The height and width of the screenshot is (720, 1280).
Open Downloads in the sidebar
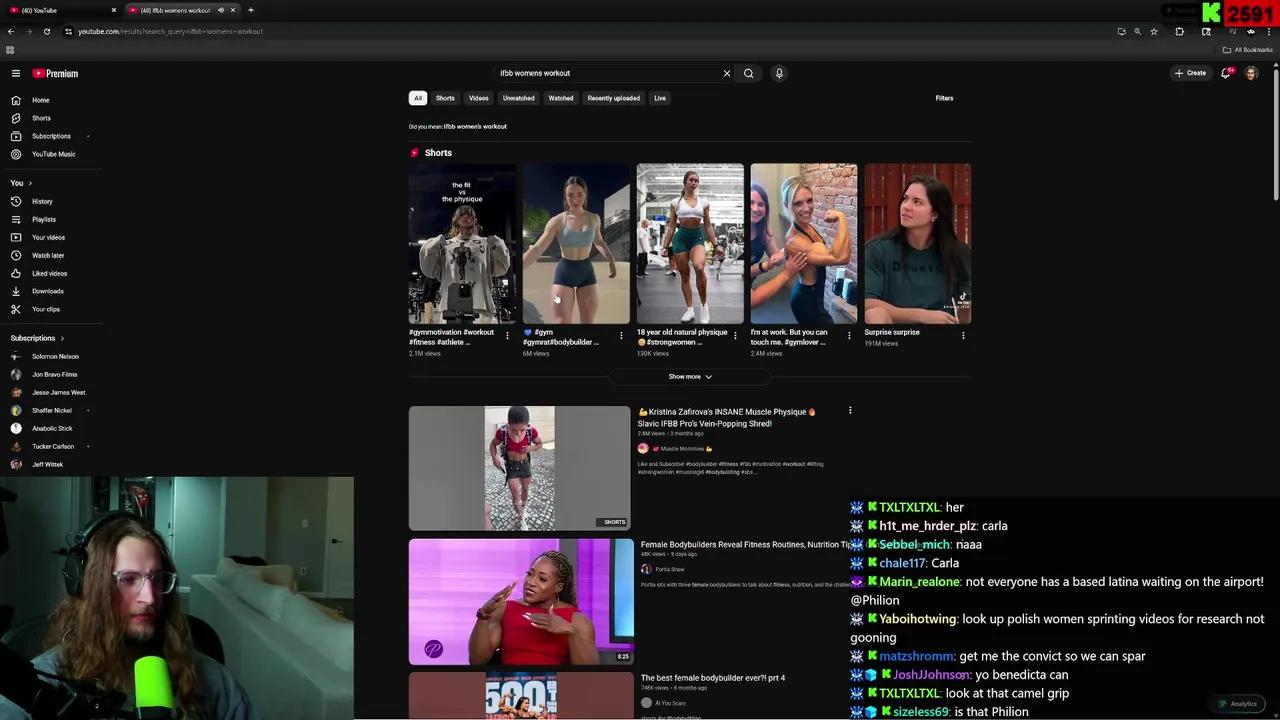47,291
